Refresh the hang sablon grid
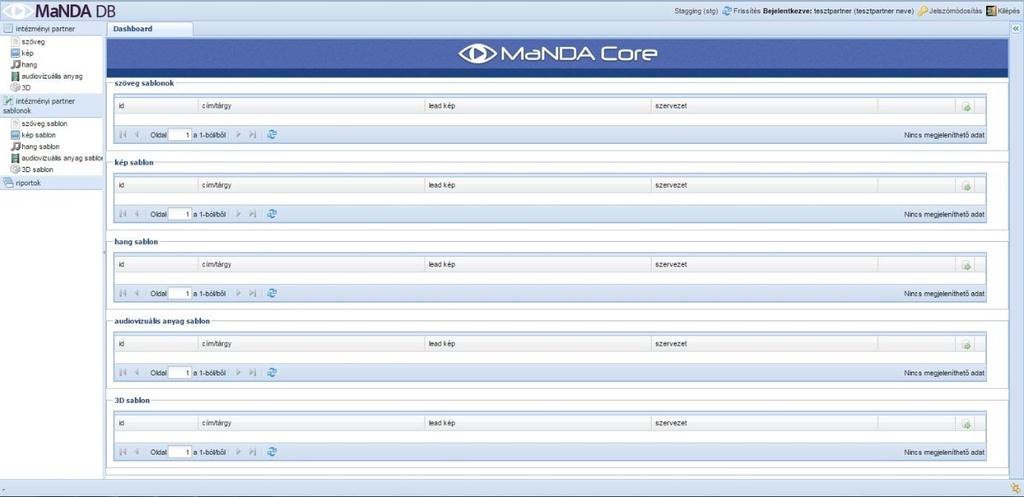 point(272,293)
